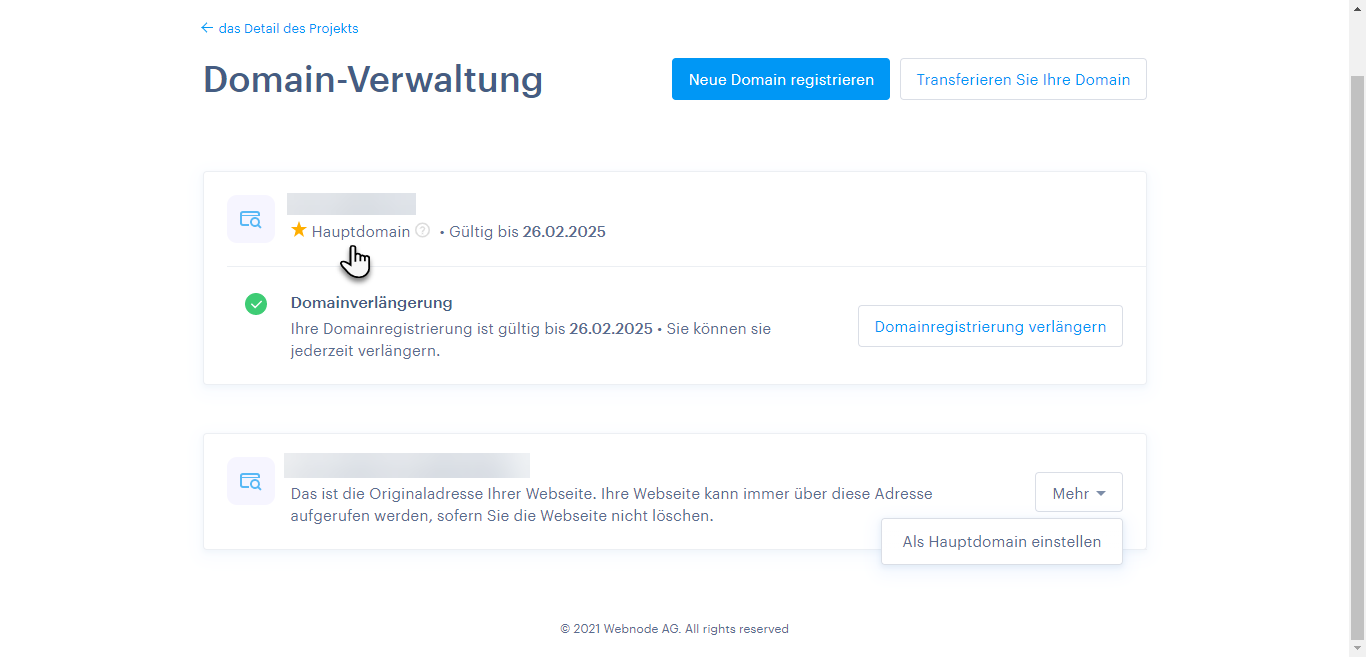Screen dimensions: 1366x657
Task: Click the first domain card's search icon
Action: [x=250, y=219]
